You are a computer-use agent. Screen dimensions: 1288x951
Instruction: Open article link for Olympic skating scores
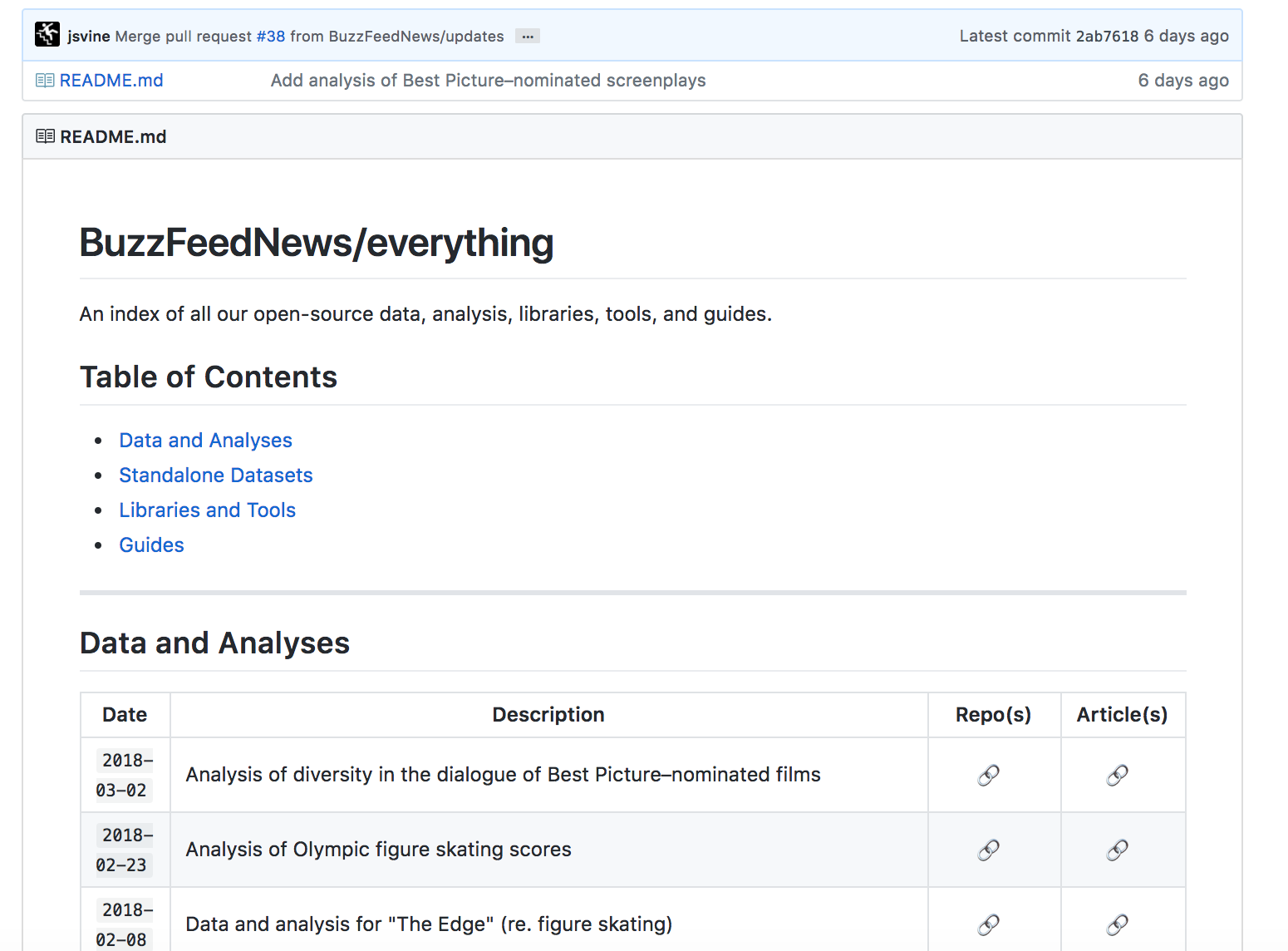click(1117, 850)
